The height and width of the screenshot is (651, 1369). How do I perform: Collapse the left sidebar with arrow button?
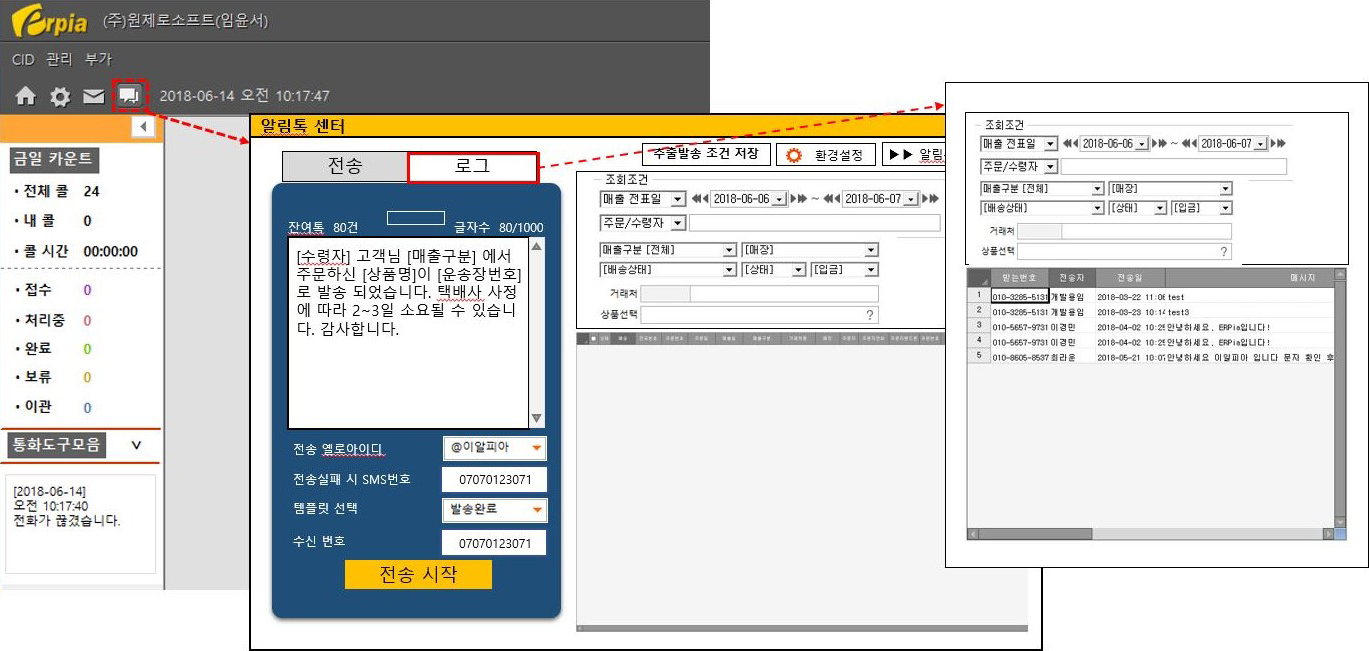pos(143,127)
